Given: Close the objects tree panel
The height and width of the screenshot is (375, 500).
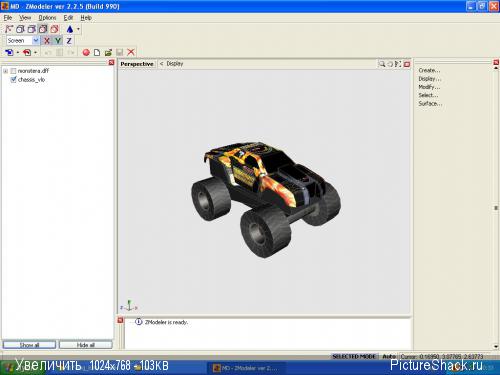Looking at the screenshot, I should [x=111, y=62].
